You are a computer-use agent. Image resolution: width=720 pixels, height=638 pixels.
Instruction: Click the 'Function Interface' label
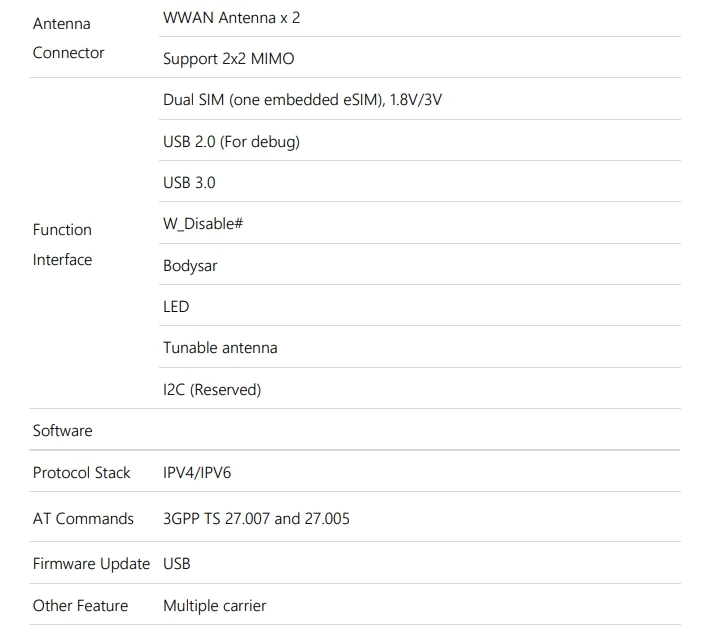tap(62, 244)
